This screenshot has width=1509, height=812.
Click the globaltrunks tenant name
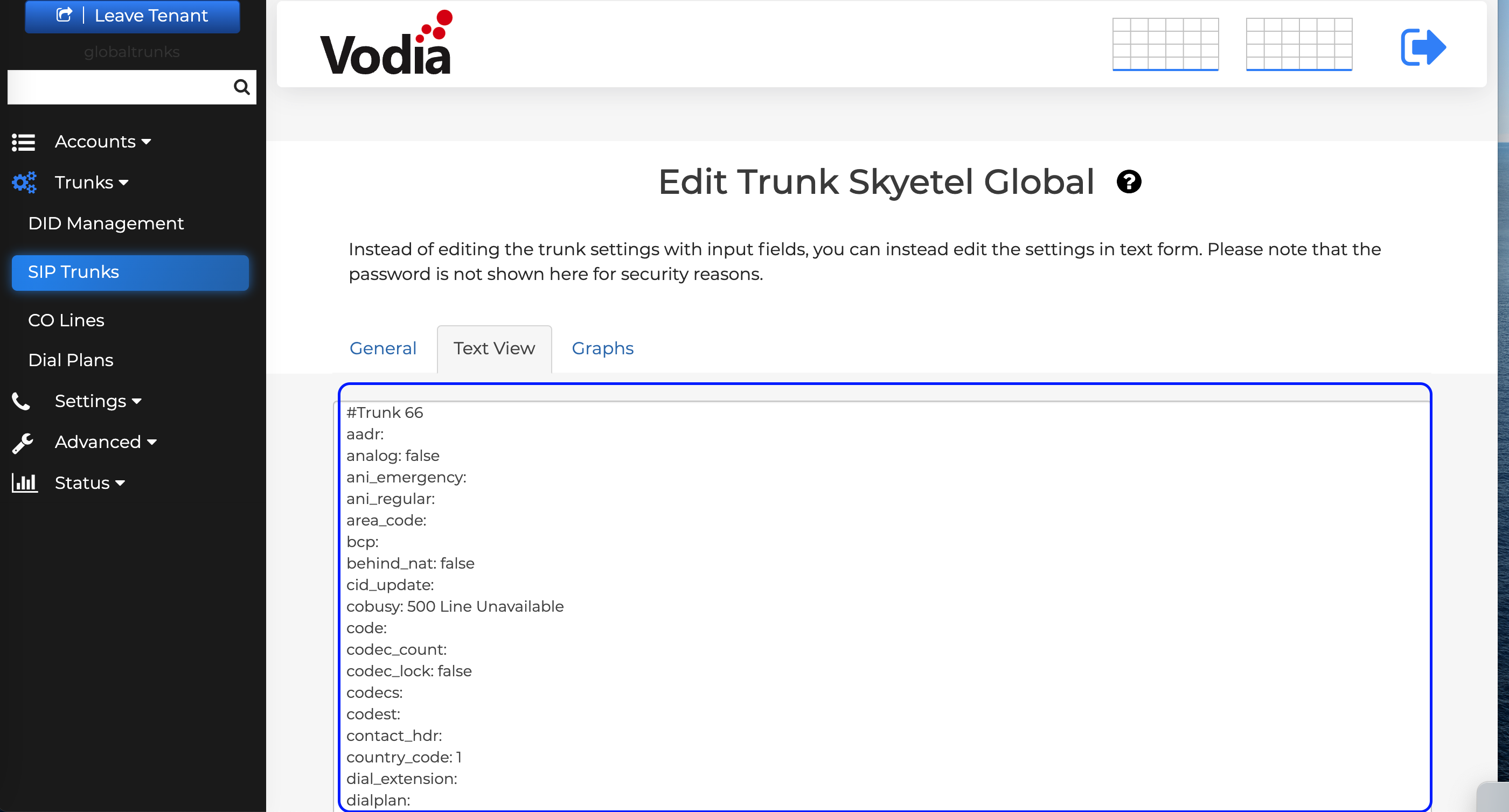pyautogui.click(x=132, y=52)
